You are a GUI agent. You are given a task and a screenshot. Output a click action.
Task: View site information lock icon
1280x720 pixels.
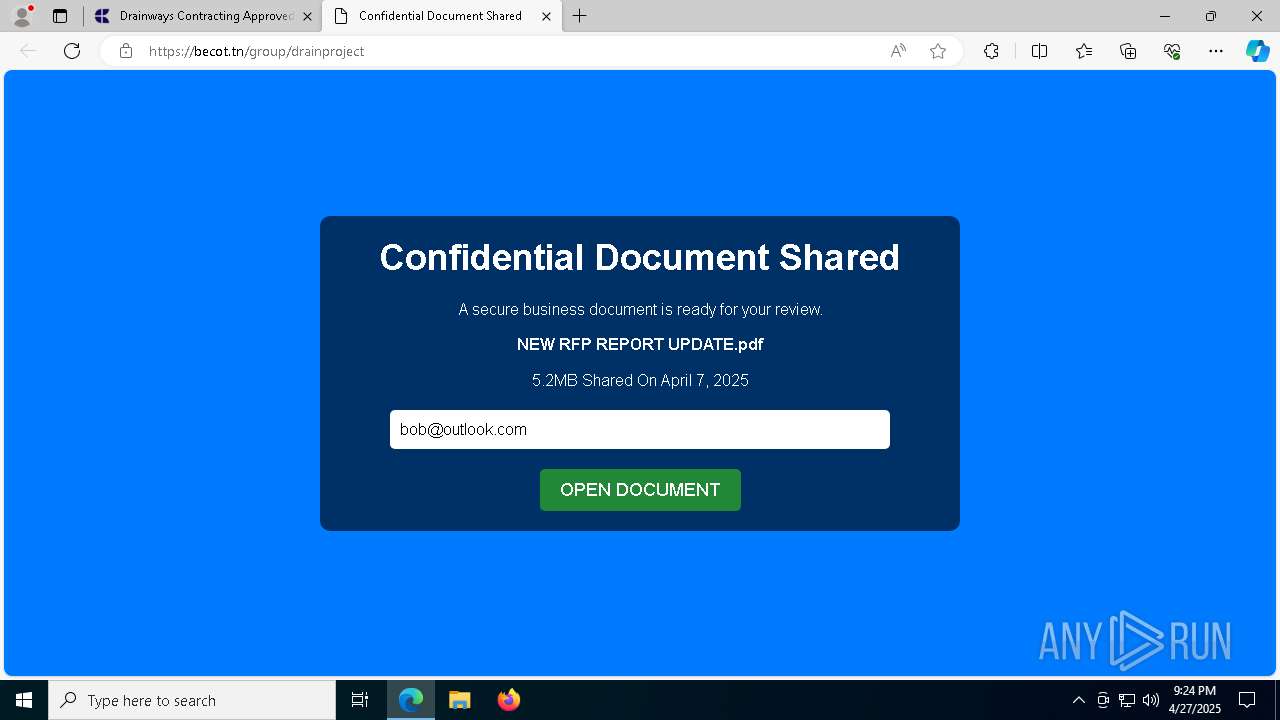coord(126,51)
